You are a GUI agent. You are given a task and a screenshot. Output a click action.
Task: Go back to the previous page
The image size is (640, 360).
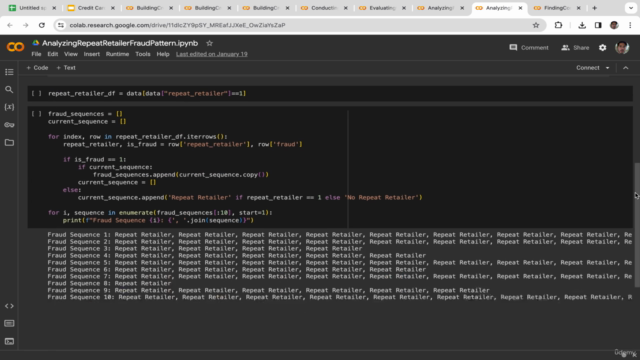pyautogui.click(x=10, y=25)
